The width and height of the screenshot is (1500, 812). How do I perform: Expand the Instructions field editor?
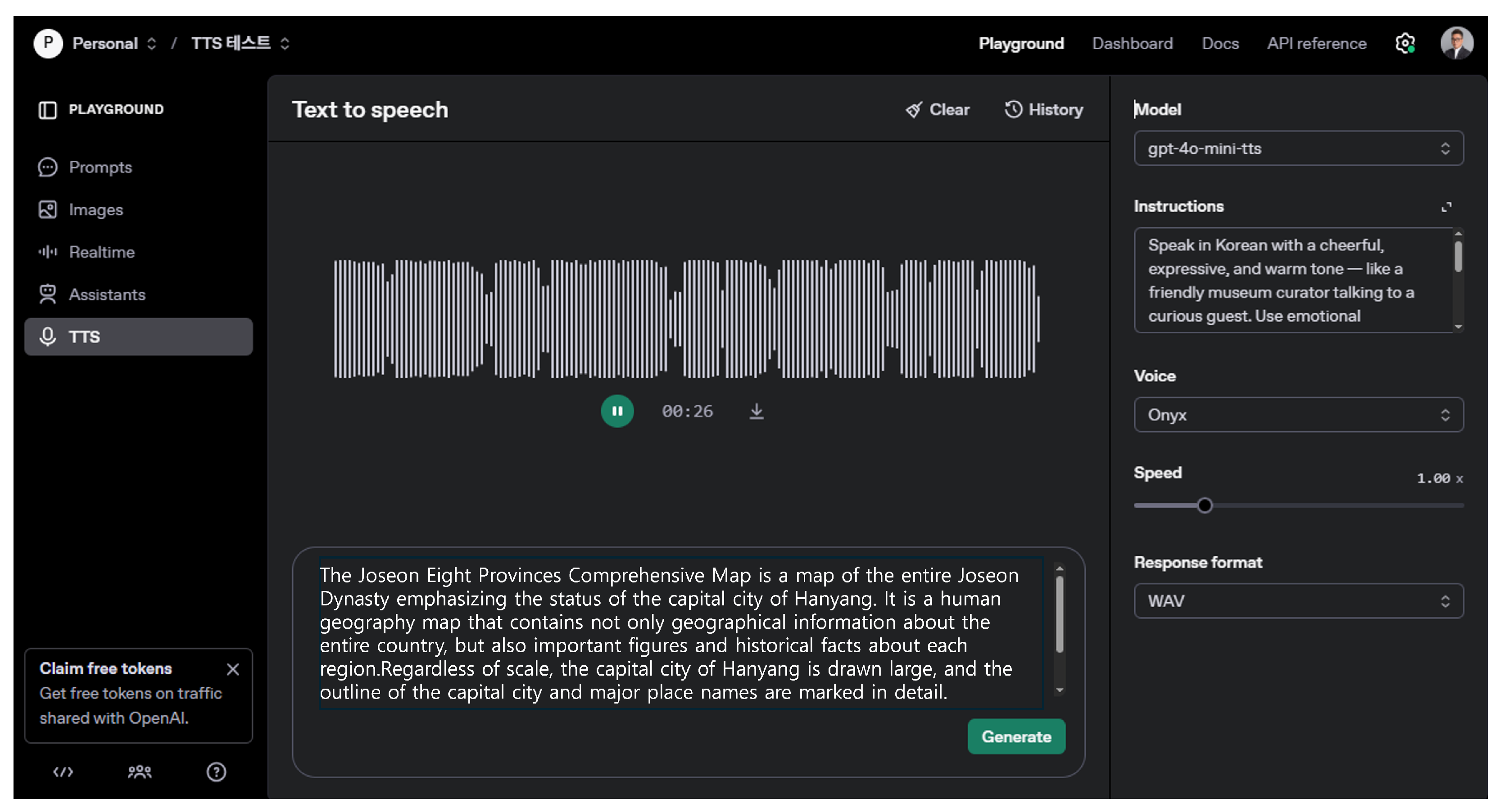[1446, 207]
